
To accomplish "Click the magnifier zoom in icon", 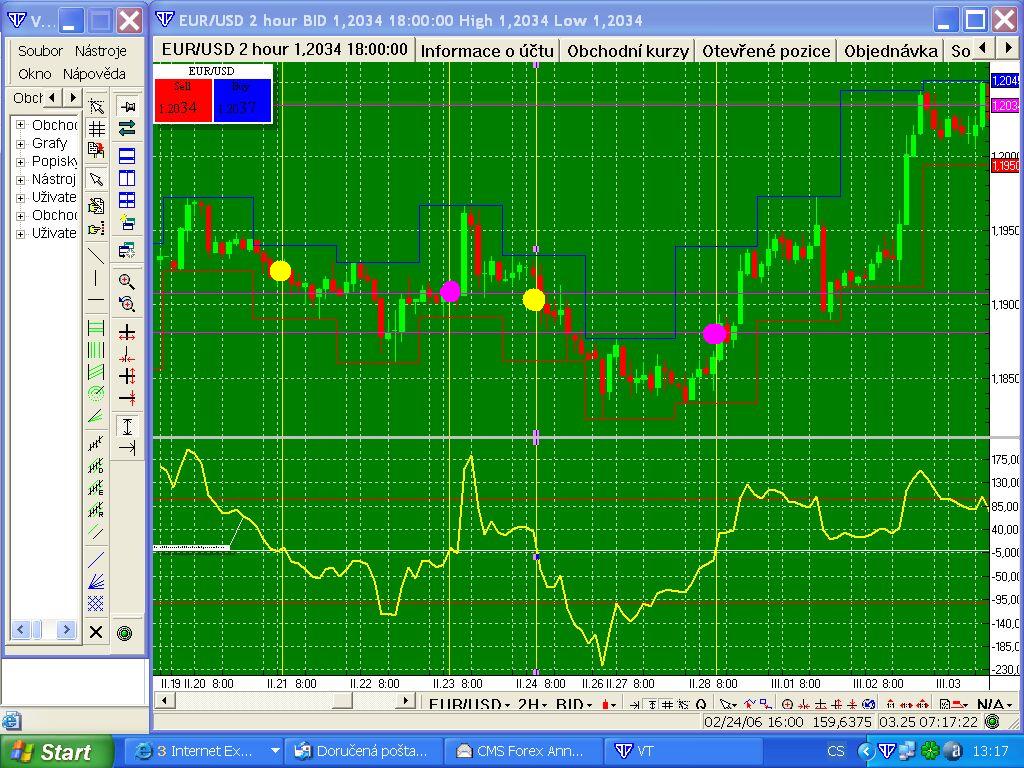I will [x=127, y=281].
